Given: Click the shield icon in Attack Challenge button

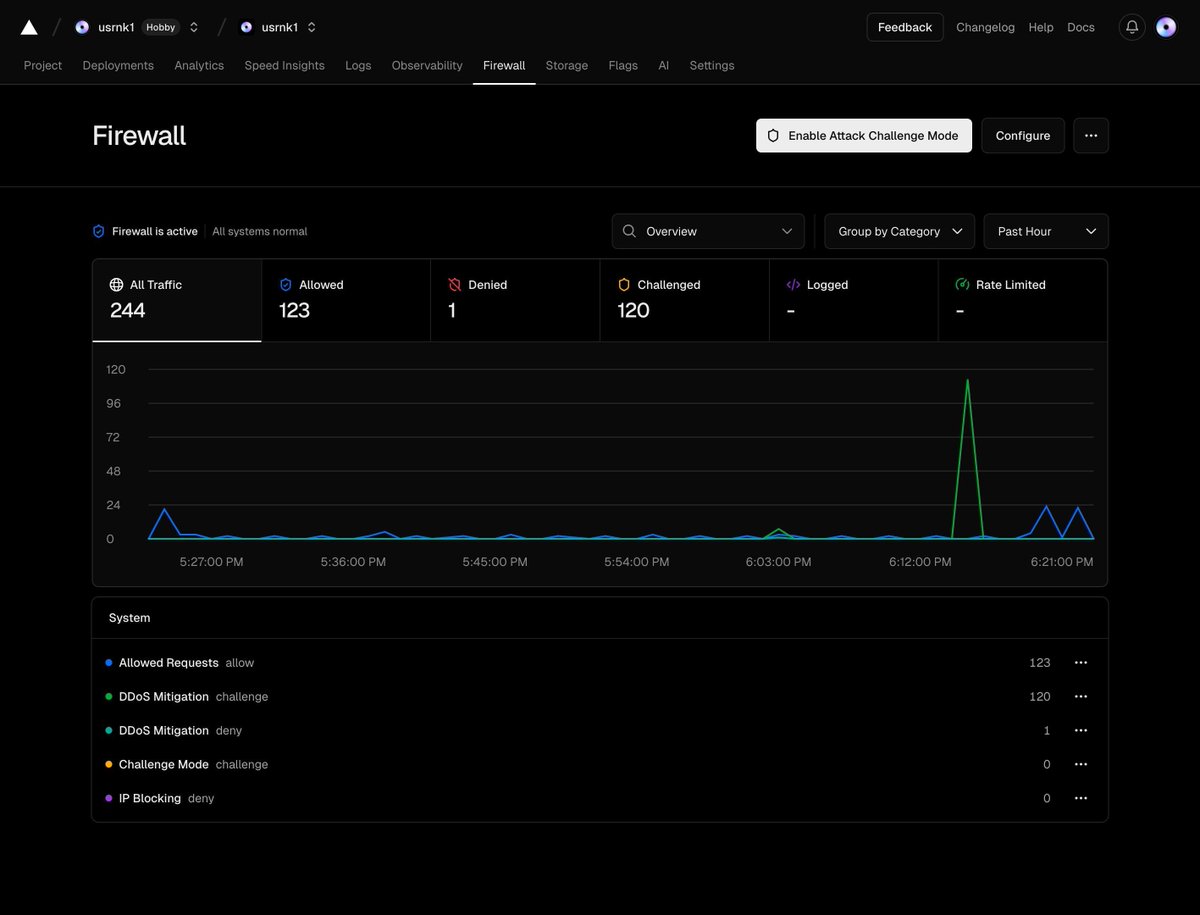Looking at the screenshot, I should [773, 136].
